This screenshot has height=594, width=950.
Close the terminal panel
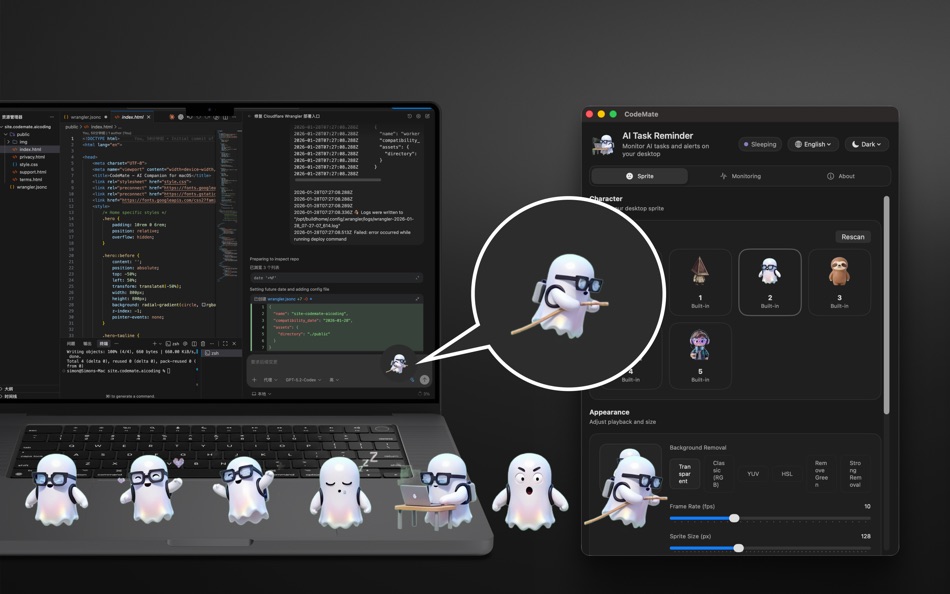click(234, 344)
